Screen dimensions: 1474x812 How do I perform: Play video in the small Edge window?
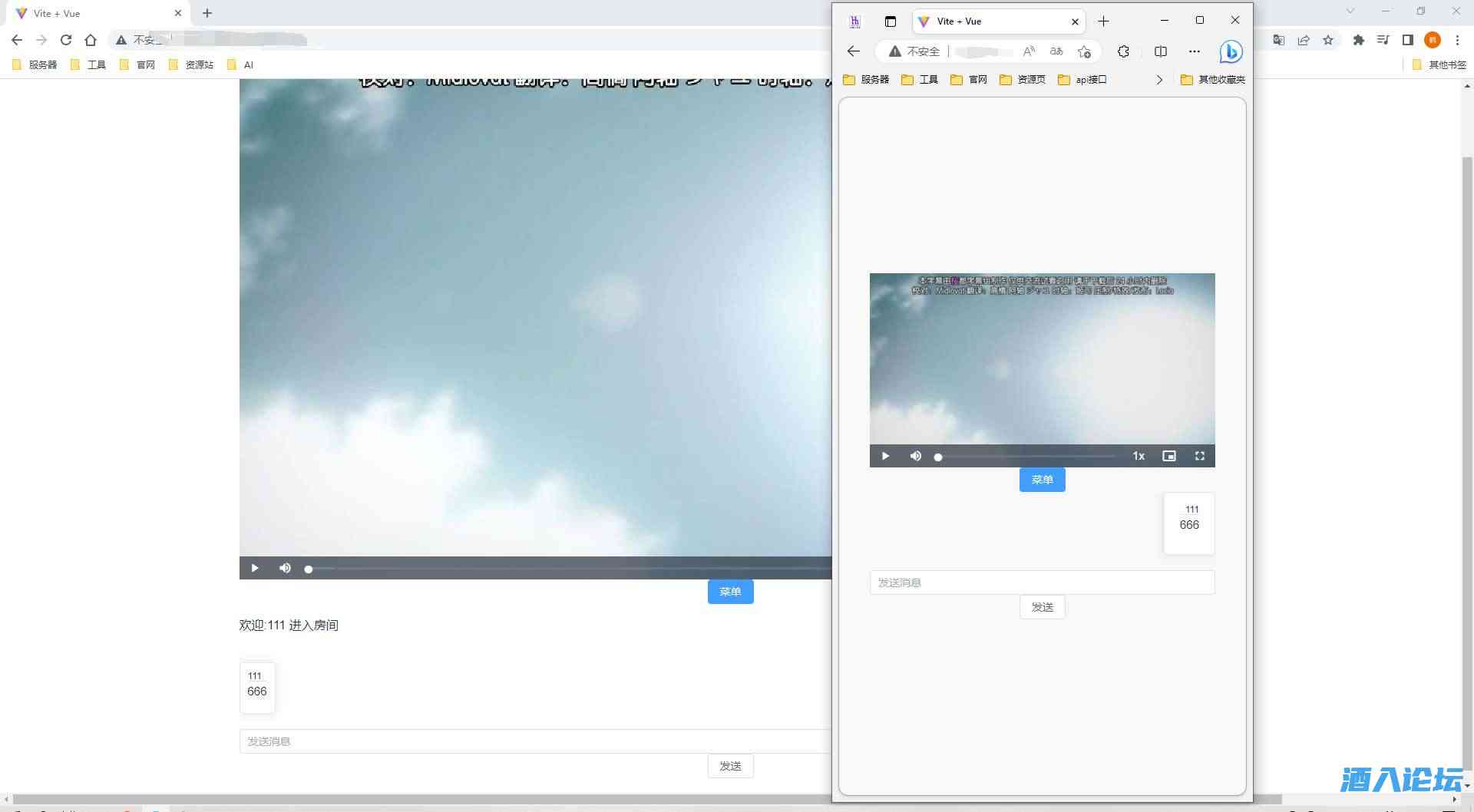(x=885, y=456)
